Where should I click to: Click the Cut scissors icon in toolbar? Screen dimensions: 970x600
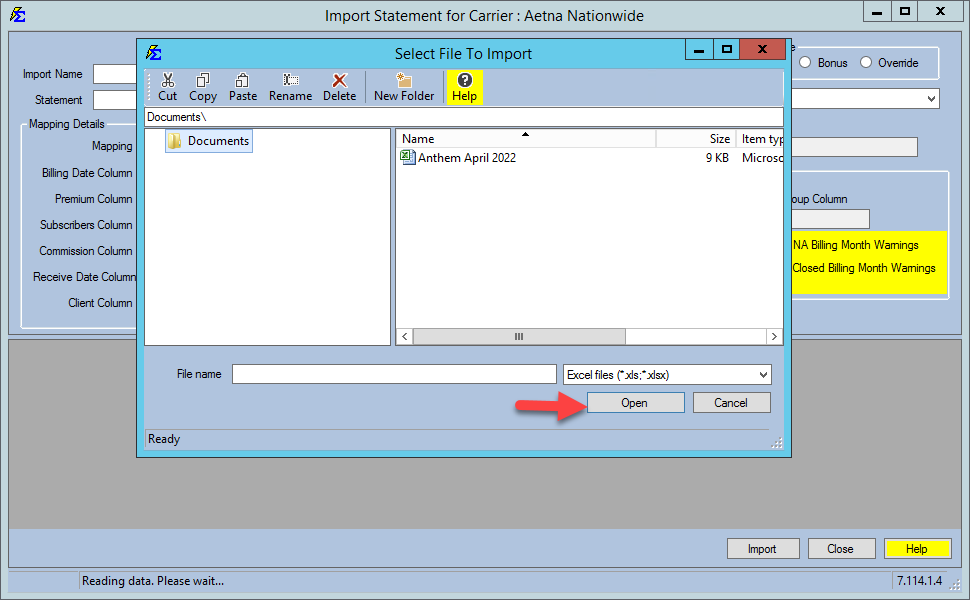coord(167,87)
